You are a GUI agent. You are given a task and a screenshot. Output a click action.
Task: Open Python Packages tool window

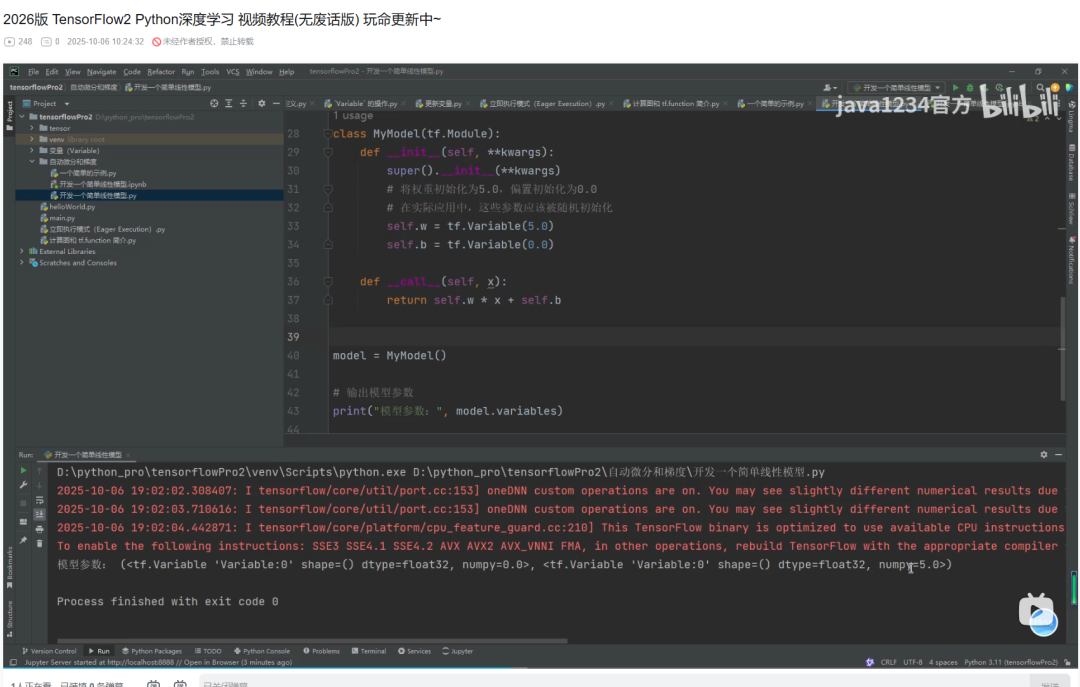(152, 651)
